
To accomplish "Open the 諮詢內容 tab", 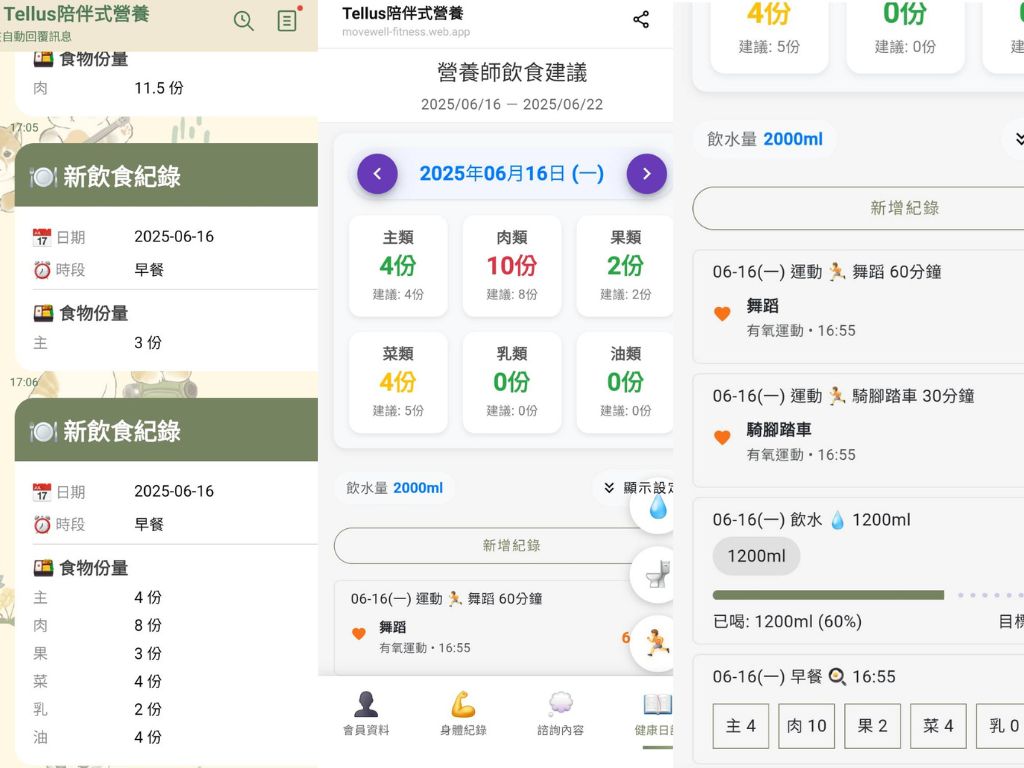I will point(560,713).
